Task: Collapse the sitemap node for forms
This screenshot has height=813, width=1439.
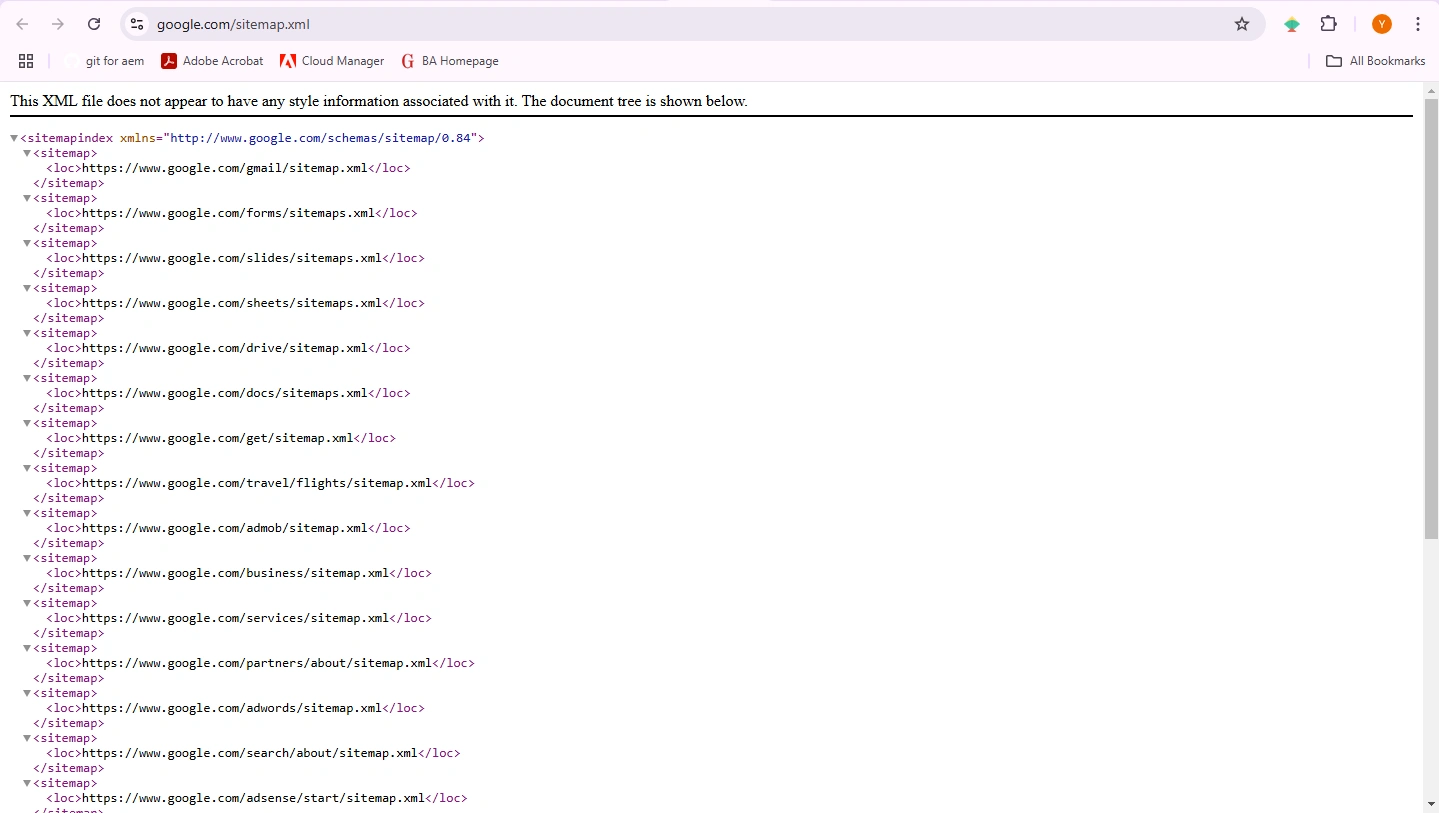Action: coord(27,198)
